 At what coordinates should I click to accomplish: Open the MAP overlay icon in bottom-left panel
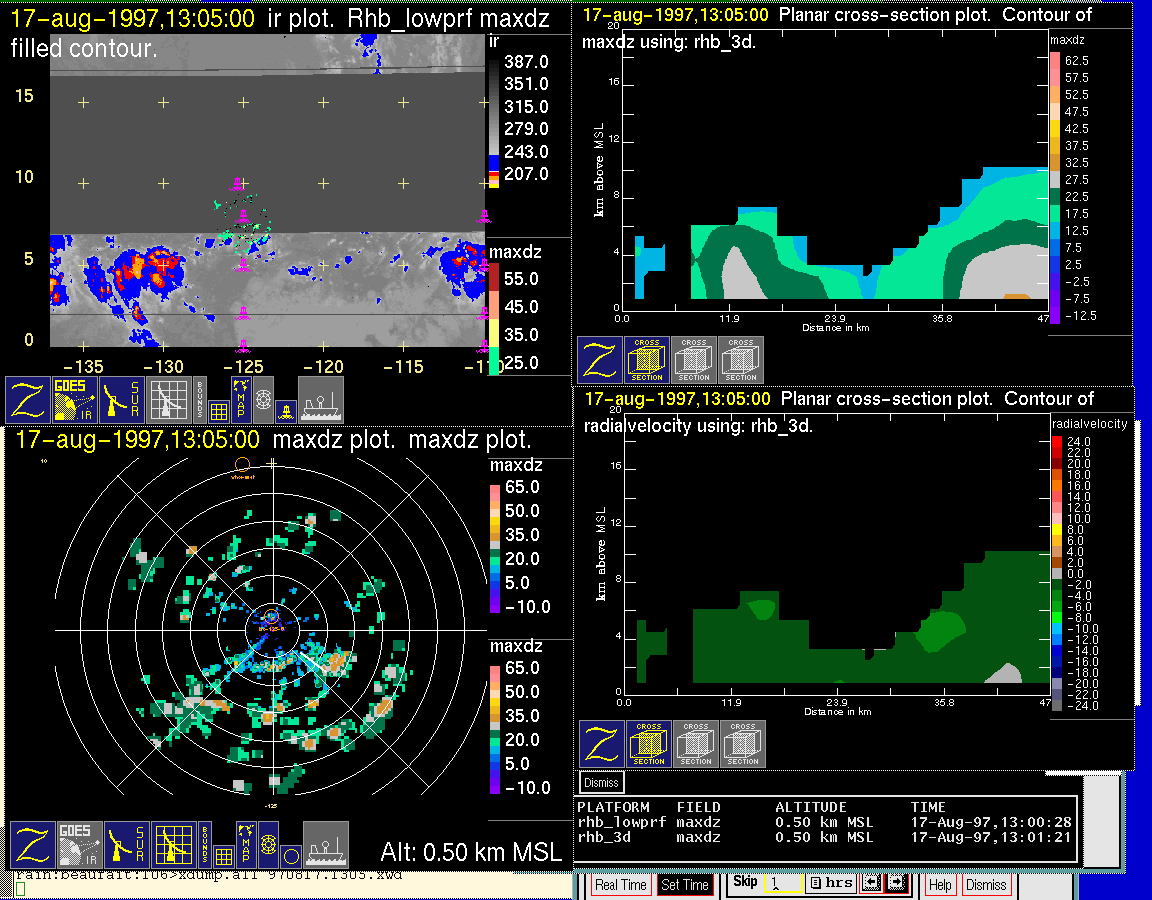(x=244, y=845)
